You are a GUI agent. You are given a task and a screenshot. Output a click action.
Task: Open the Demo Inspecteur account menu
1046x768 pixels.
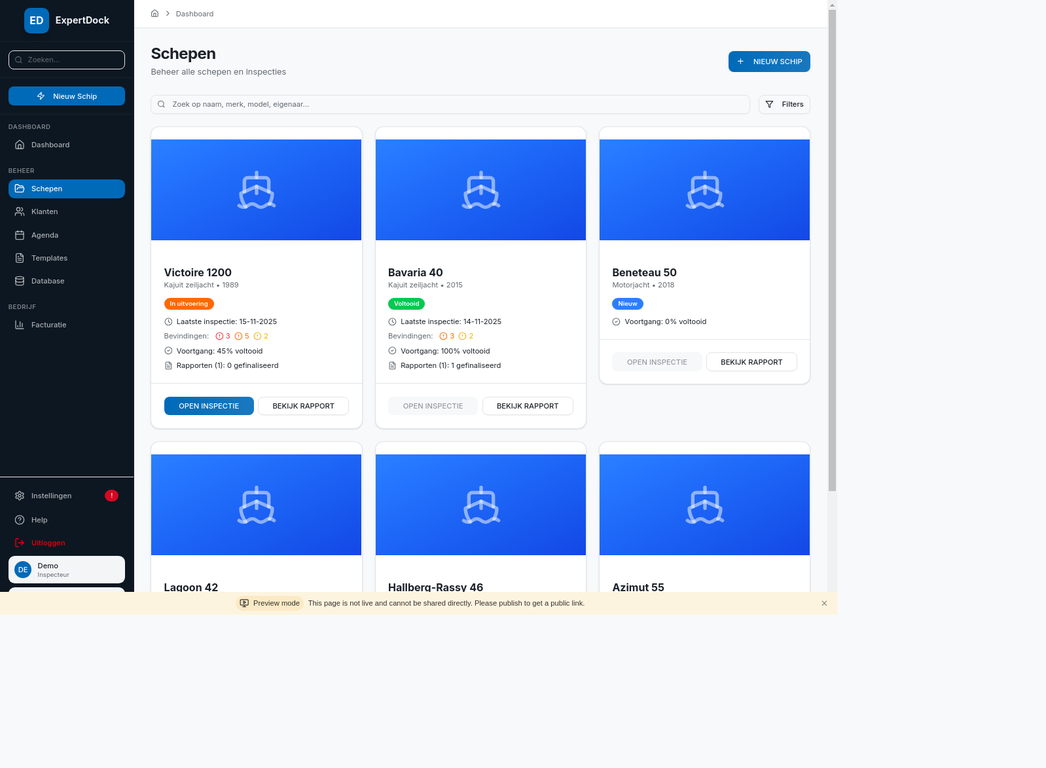click(x=66, y=568)
